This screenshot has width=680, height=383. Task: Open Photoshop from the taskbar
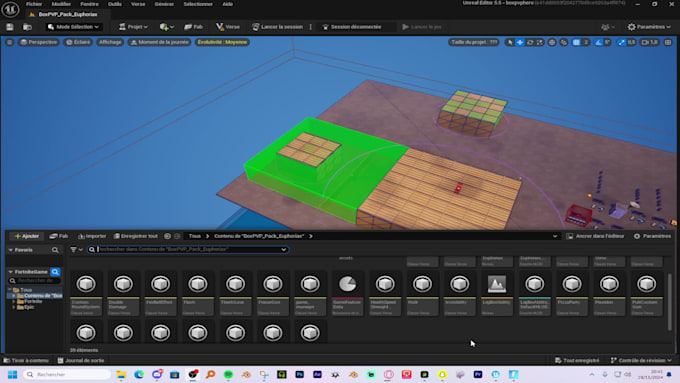[x=300, y=374]
